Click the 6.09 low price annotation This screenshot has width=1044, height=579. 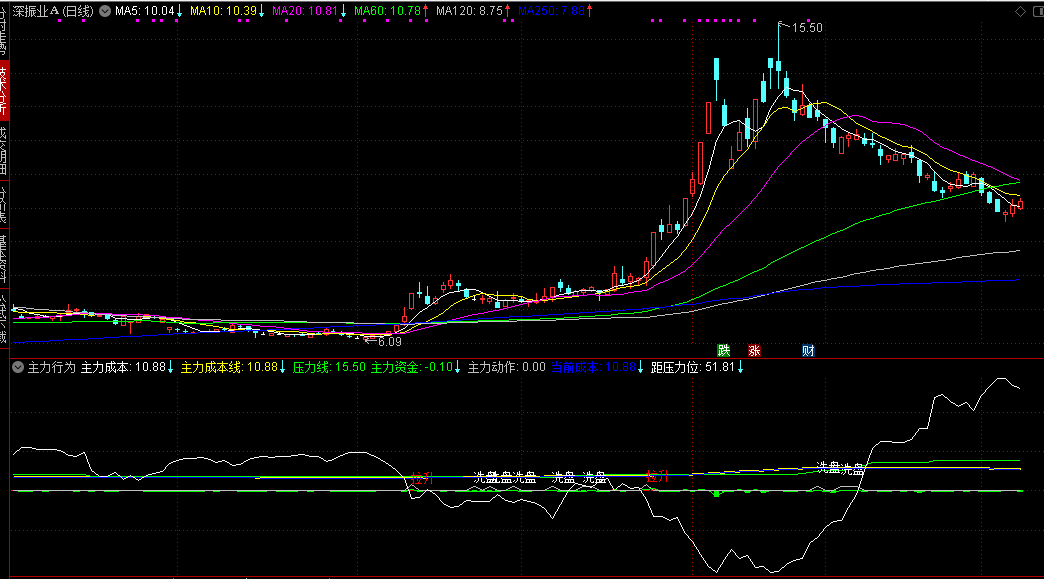coord(390,342)
